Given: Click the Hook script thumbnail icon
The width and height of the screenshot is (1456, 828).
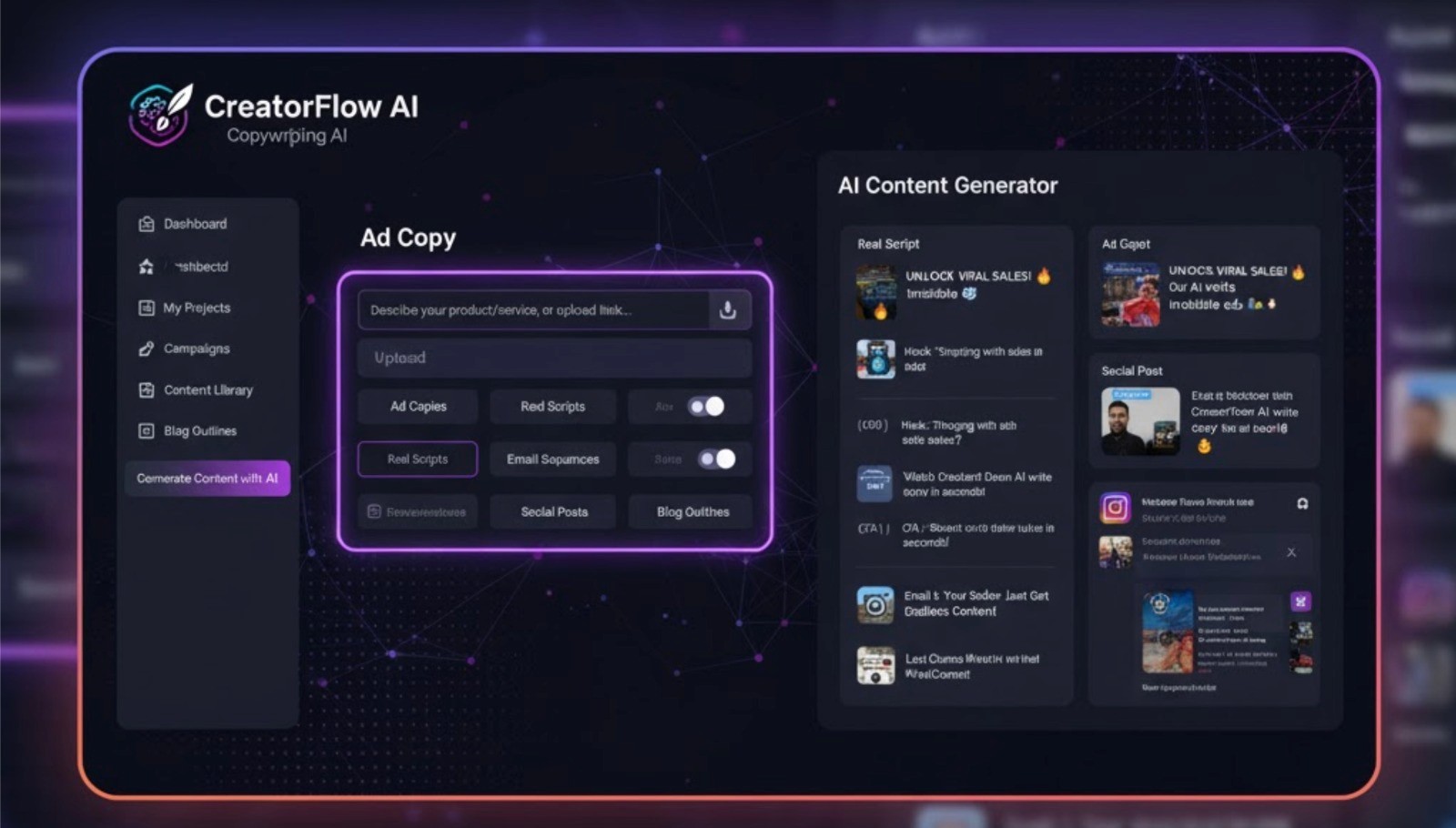Looking at the screenshot, I should (x=875, y=358).
